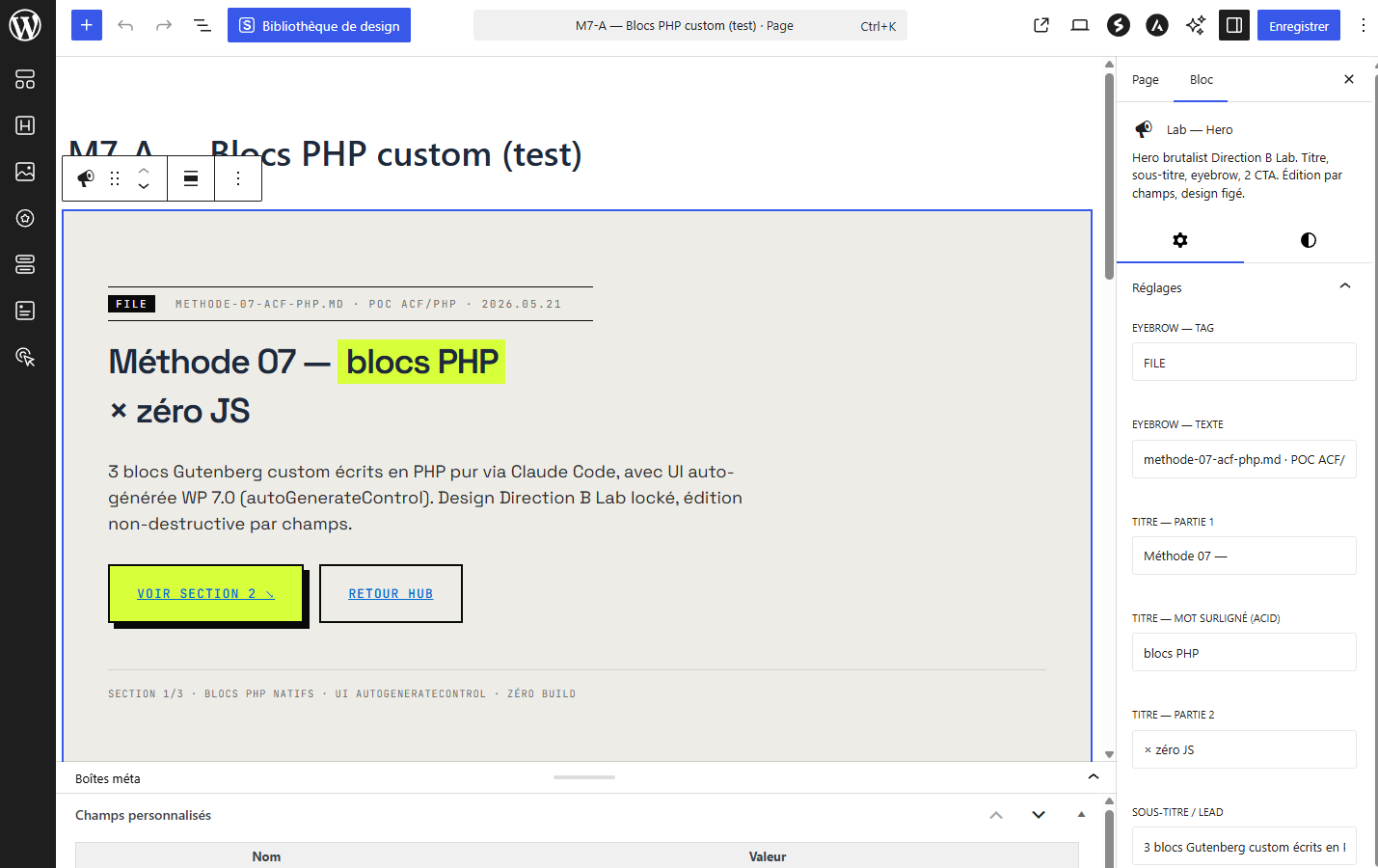View the page in a new tab
This screenshot has width=1378, height=868.
tap(1041, 25)
